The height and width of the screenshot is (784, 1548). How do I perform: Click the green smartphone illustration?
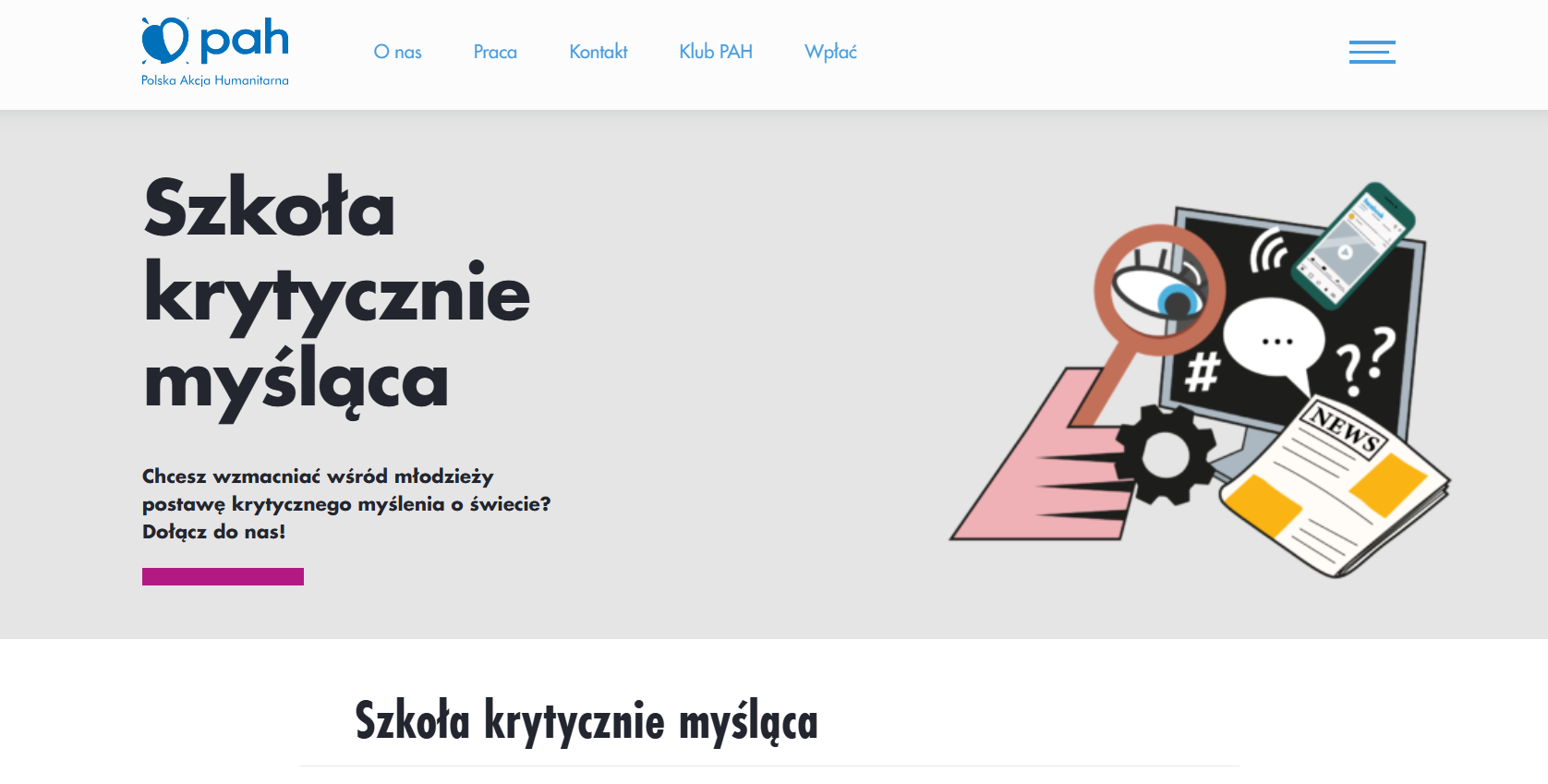point(1355,244)
